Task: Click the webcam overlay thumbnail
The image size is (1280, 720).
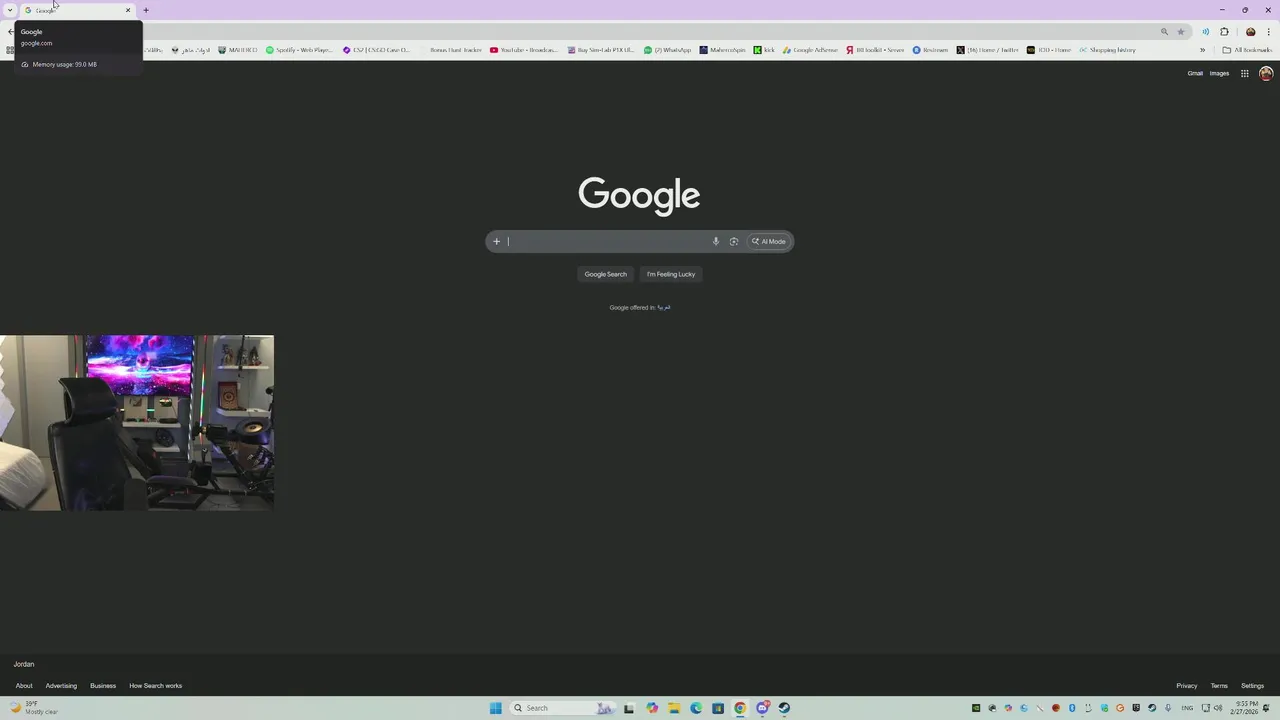Action: tap(137, 423)
